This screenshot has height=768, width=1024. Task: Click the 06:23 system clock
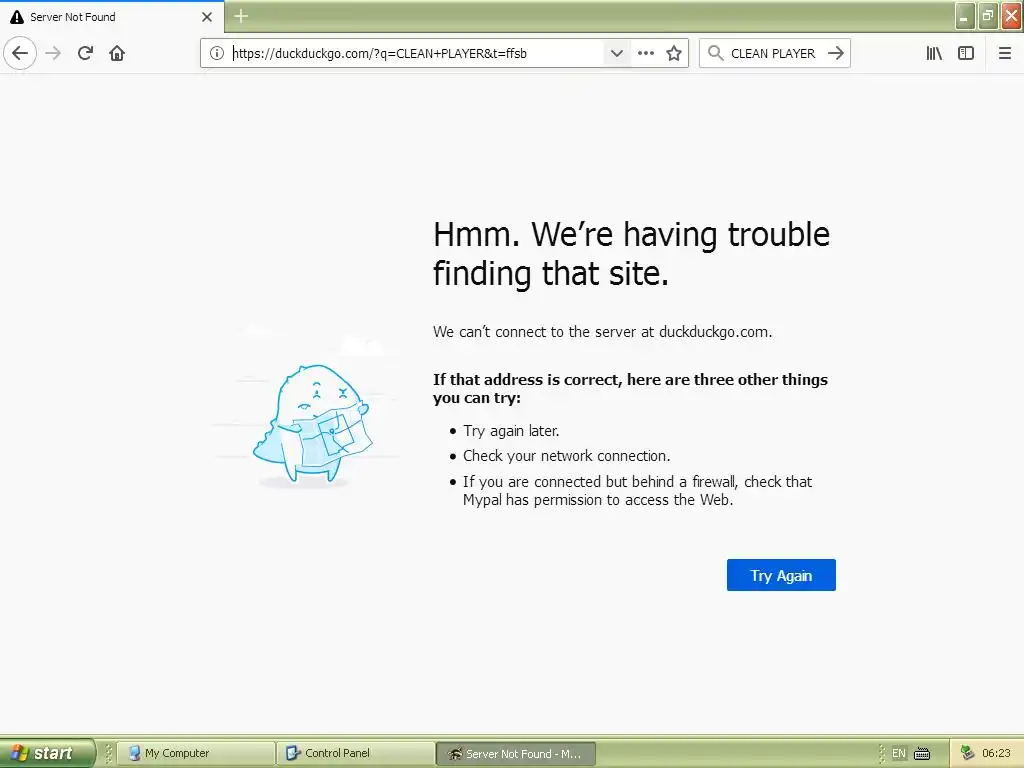(x=996, y=753)
